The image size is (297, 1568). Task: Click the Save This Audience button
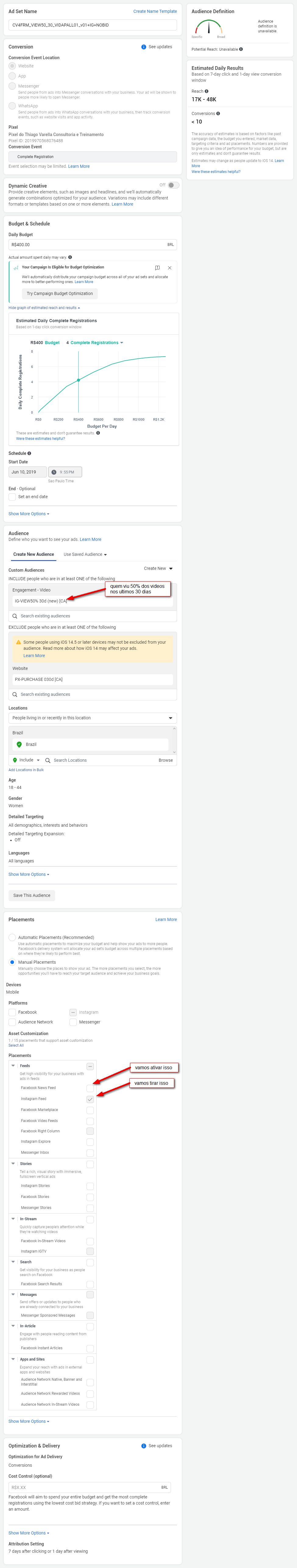tap(32, 895)
